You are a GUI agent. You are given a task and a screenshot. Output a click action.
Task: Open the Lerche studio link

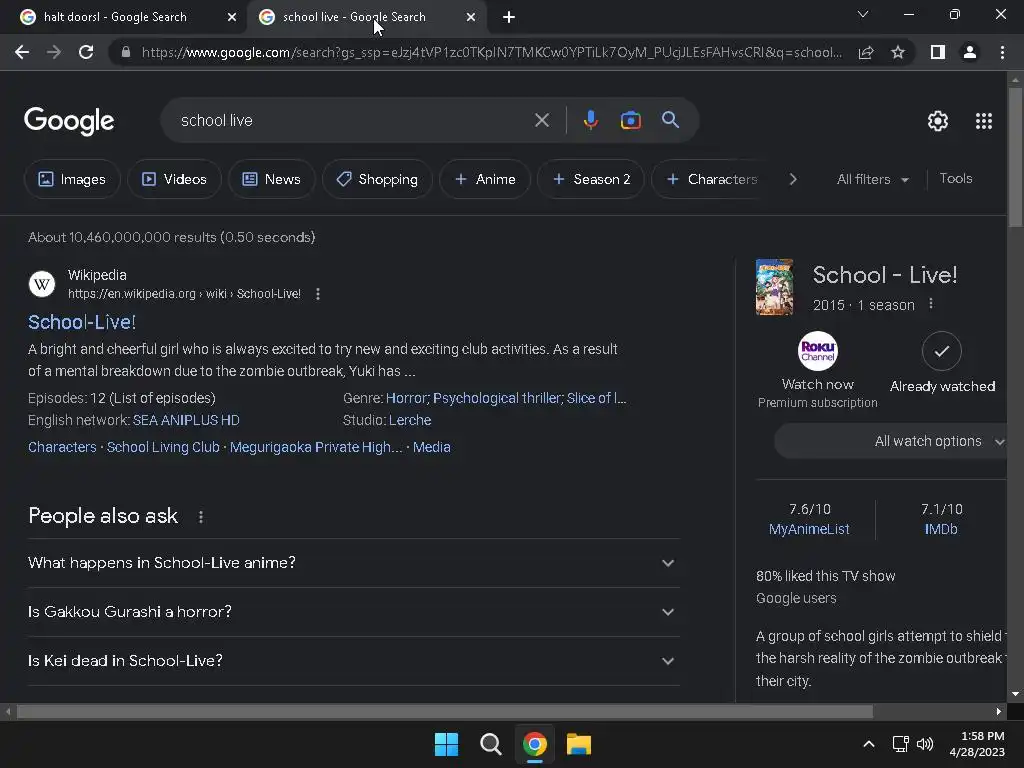[409, 420]
